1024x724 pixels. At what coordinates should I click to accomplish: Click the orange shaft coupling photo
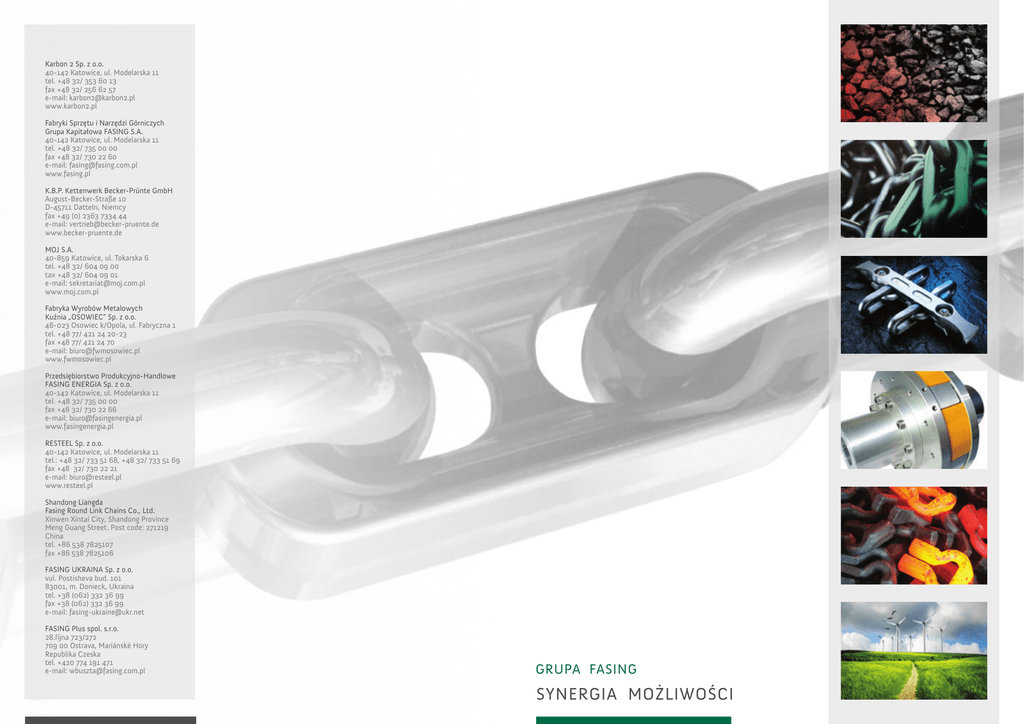914,420
